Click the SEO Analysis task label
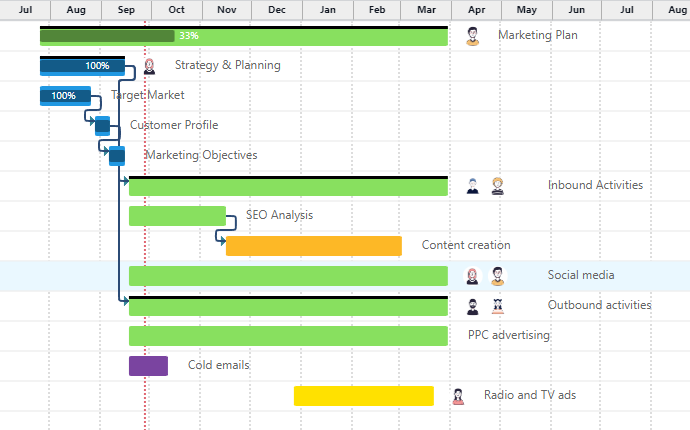 pos(279,215)
